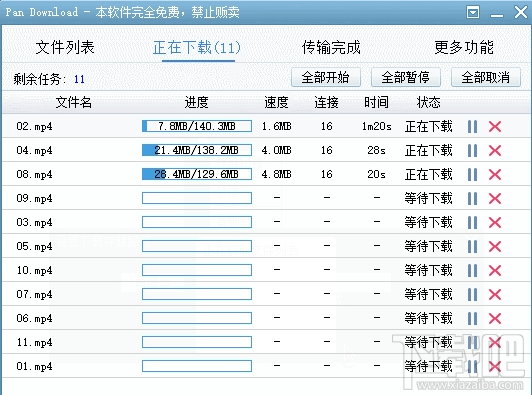This screenshot has width=532, height=395.
Task: Remove 09.mp4 with its red X
Action: pos(495,198)
